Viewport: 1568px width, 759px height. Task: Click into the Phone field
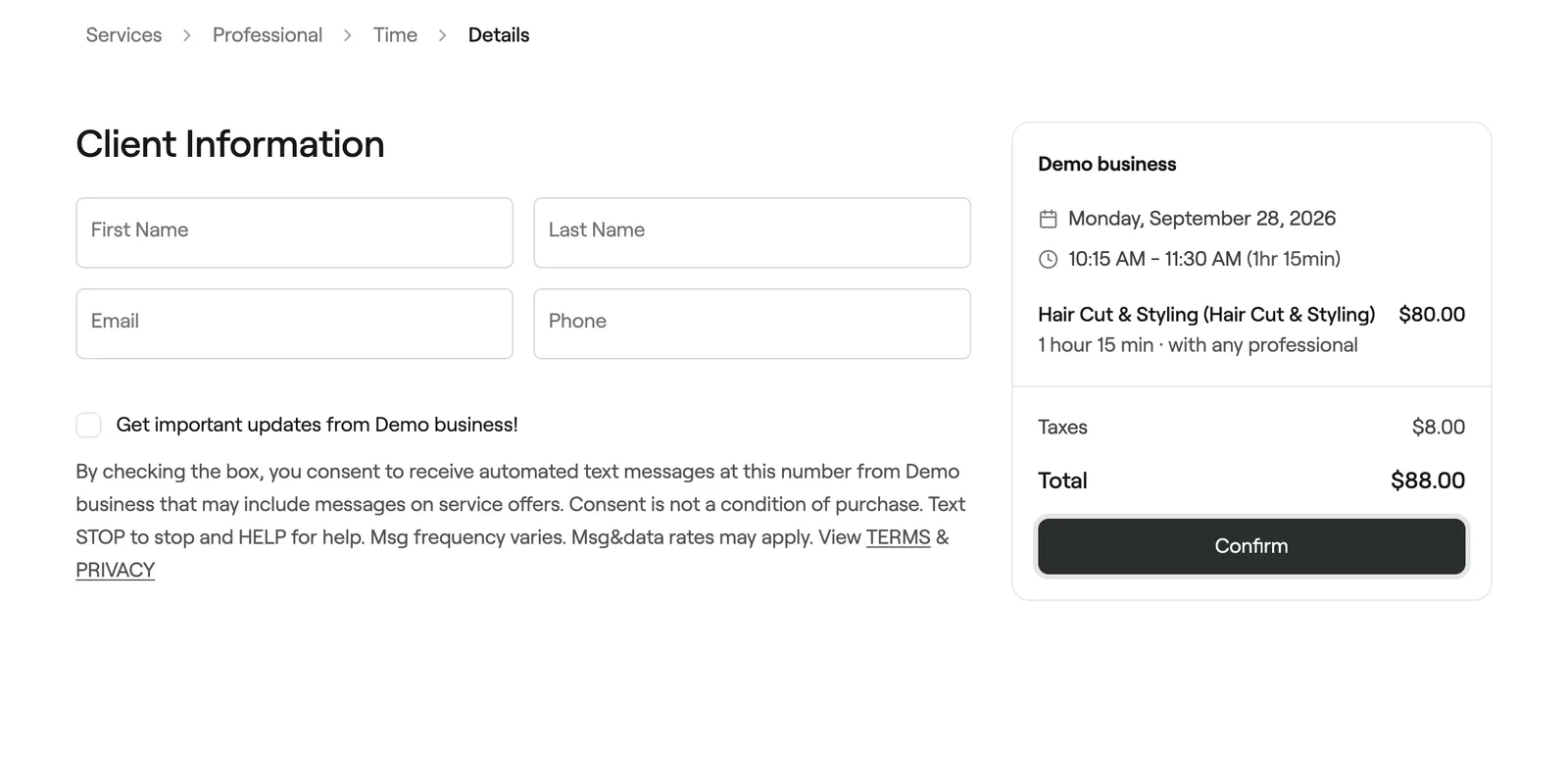(x=752, y=324)
